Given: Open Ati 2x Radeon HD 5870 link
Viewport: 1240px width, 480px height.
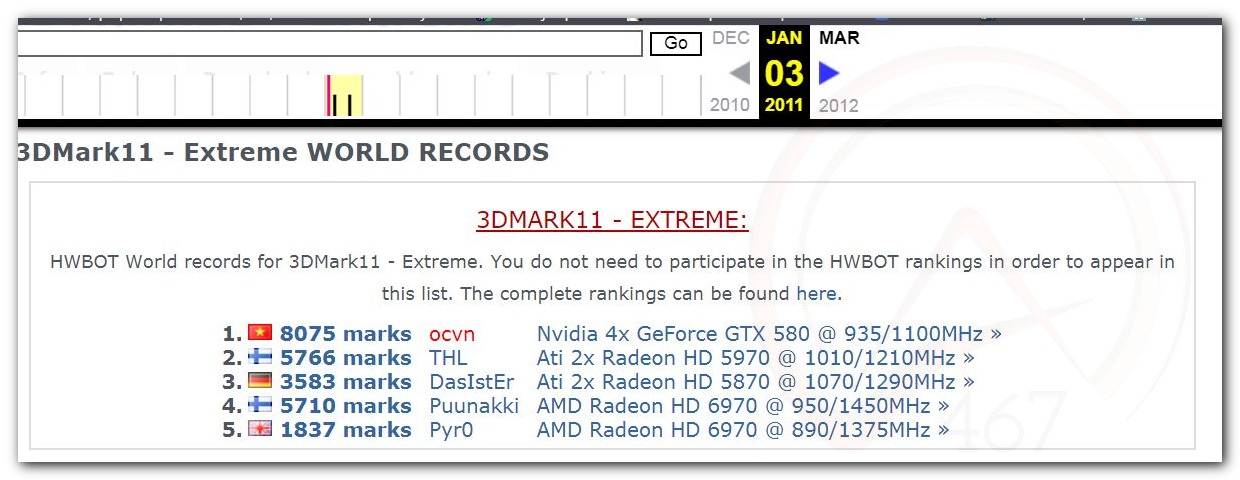Looking at the screenshot, I should (x=756, y=382).
